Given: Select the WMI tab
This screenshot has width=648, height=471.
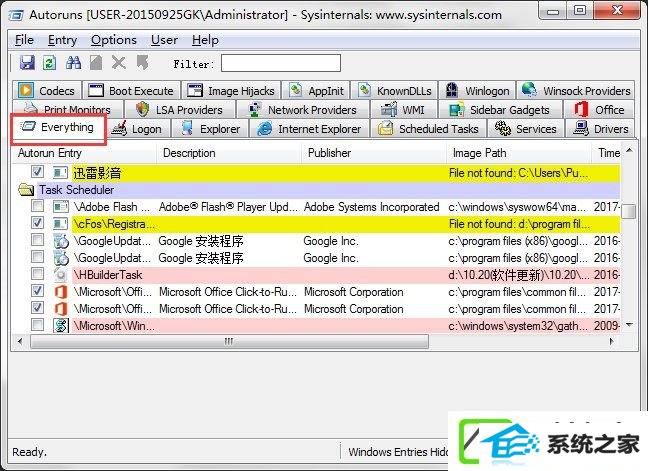Looking at the screenshot, I should pos(403,110).
